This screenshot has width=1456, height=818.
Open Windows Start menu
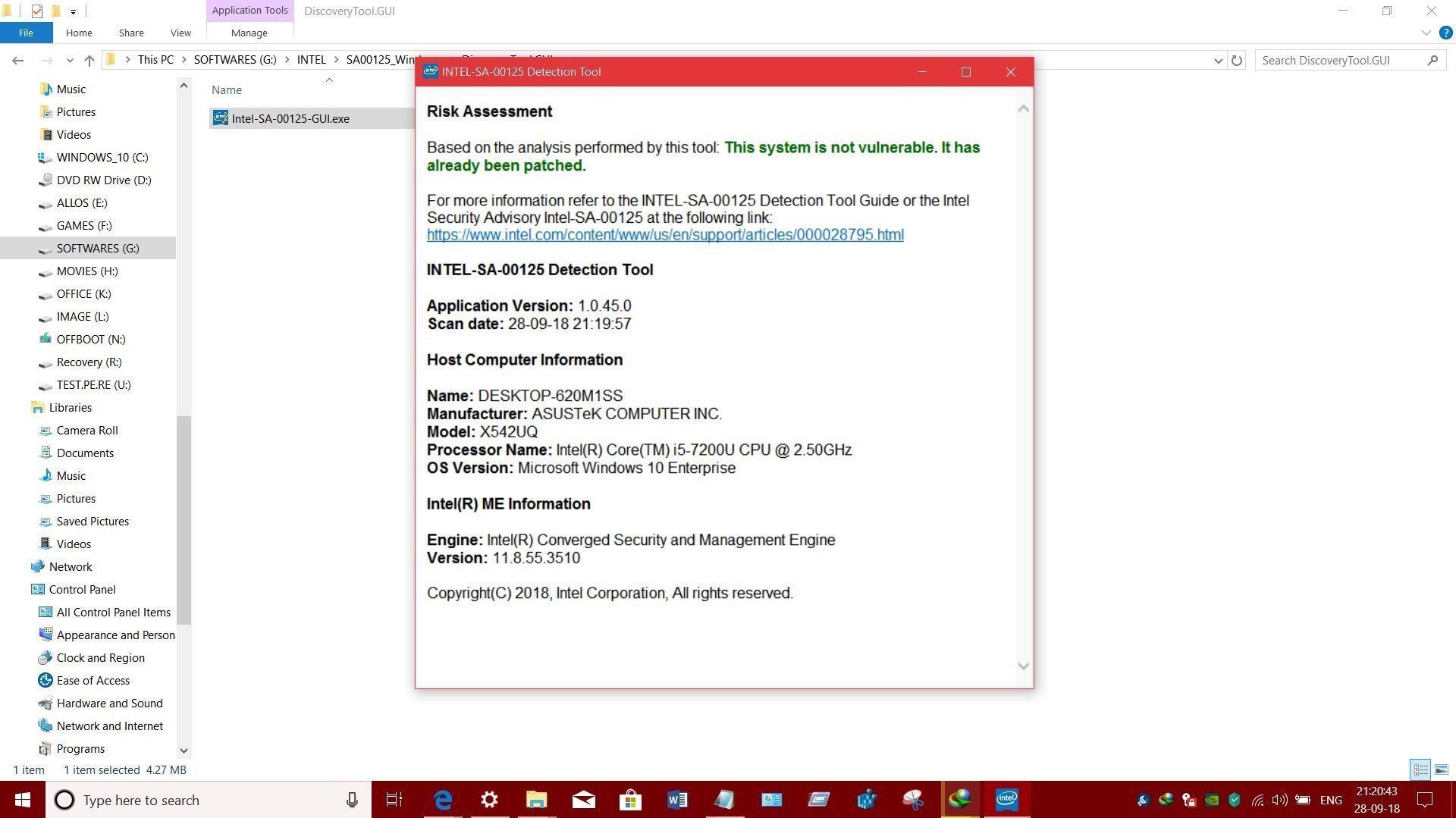pos(23,800)
